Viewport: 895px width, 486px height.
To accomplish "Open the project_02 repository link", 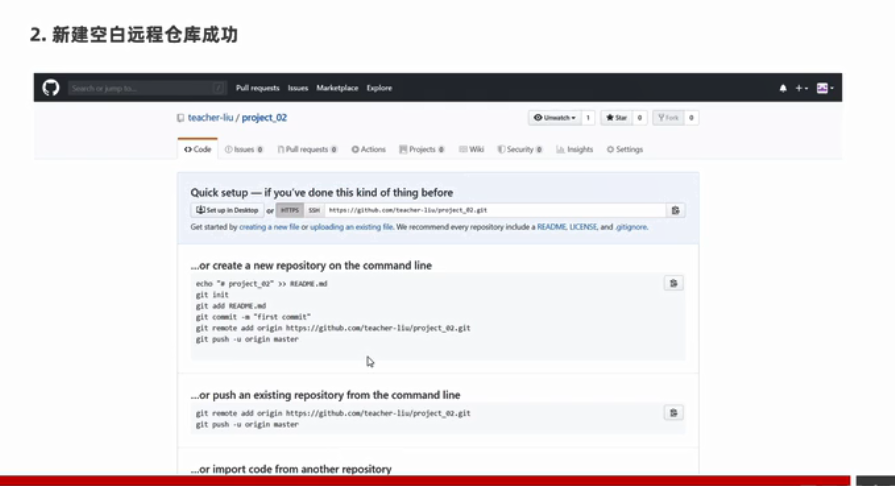I will 264,118.
